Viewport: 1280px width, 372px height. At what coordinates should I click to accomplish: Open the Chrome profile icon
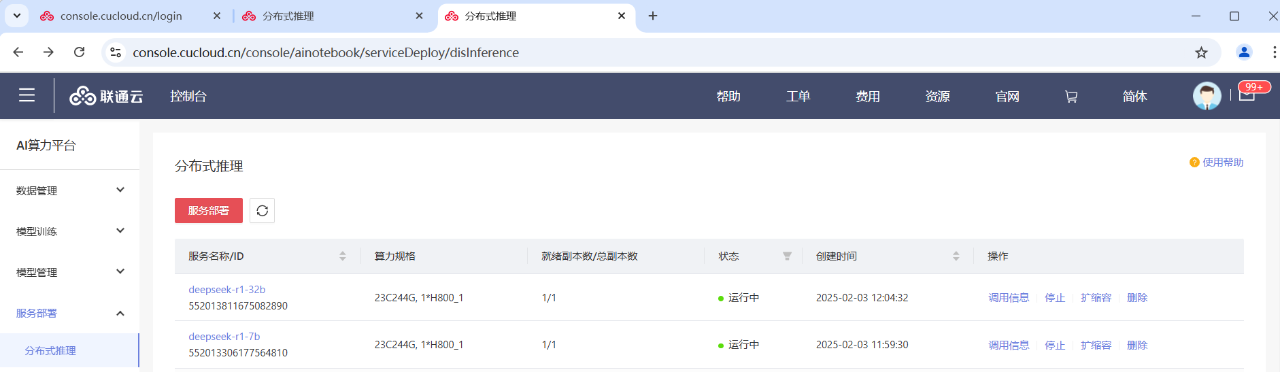coord(1244,52)
